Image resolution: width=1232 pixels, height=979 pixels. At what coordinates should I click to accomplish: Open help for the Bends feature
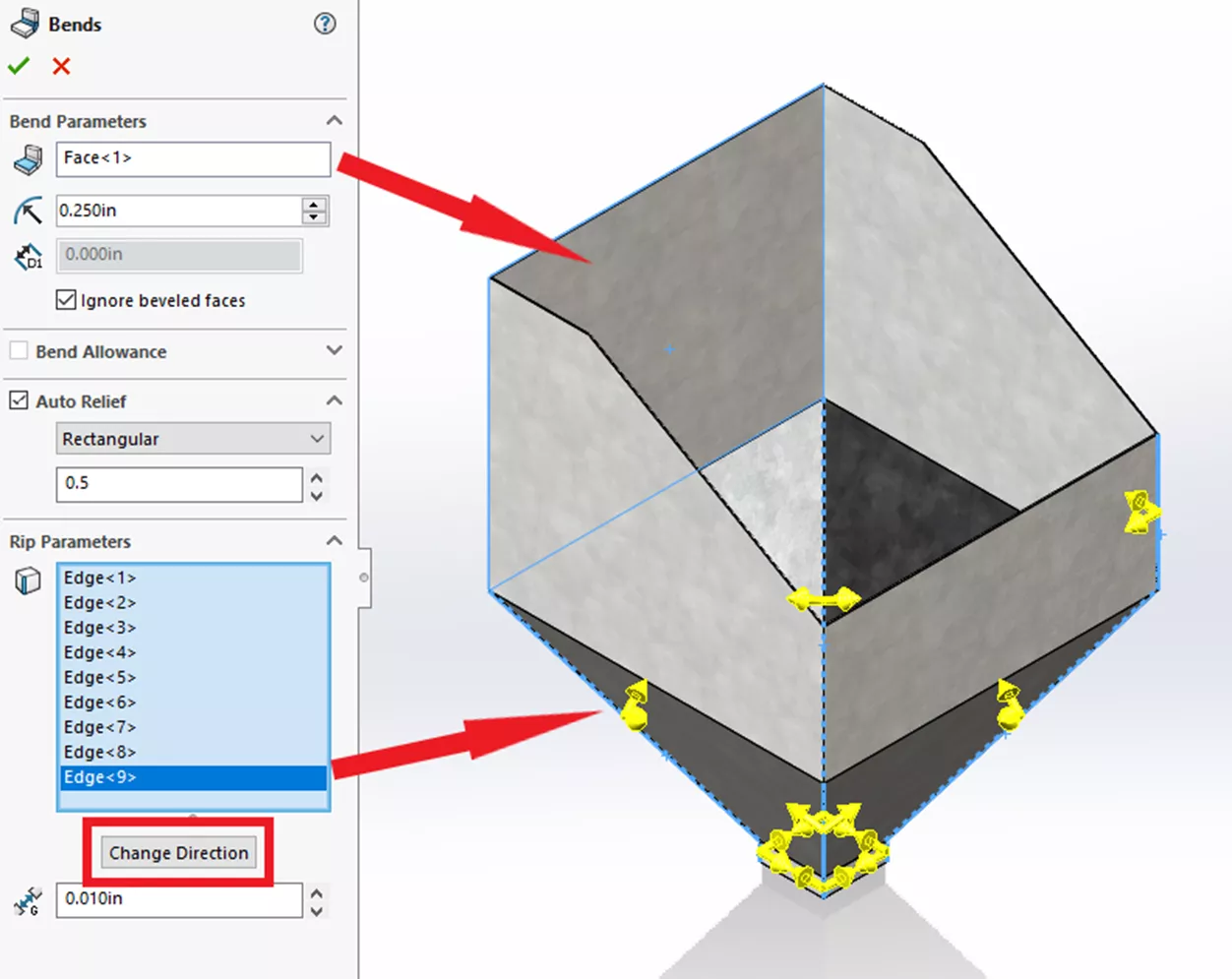click(325, 24)
